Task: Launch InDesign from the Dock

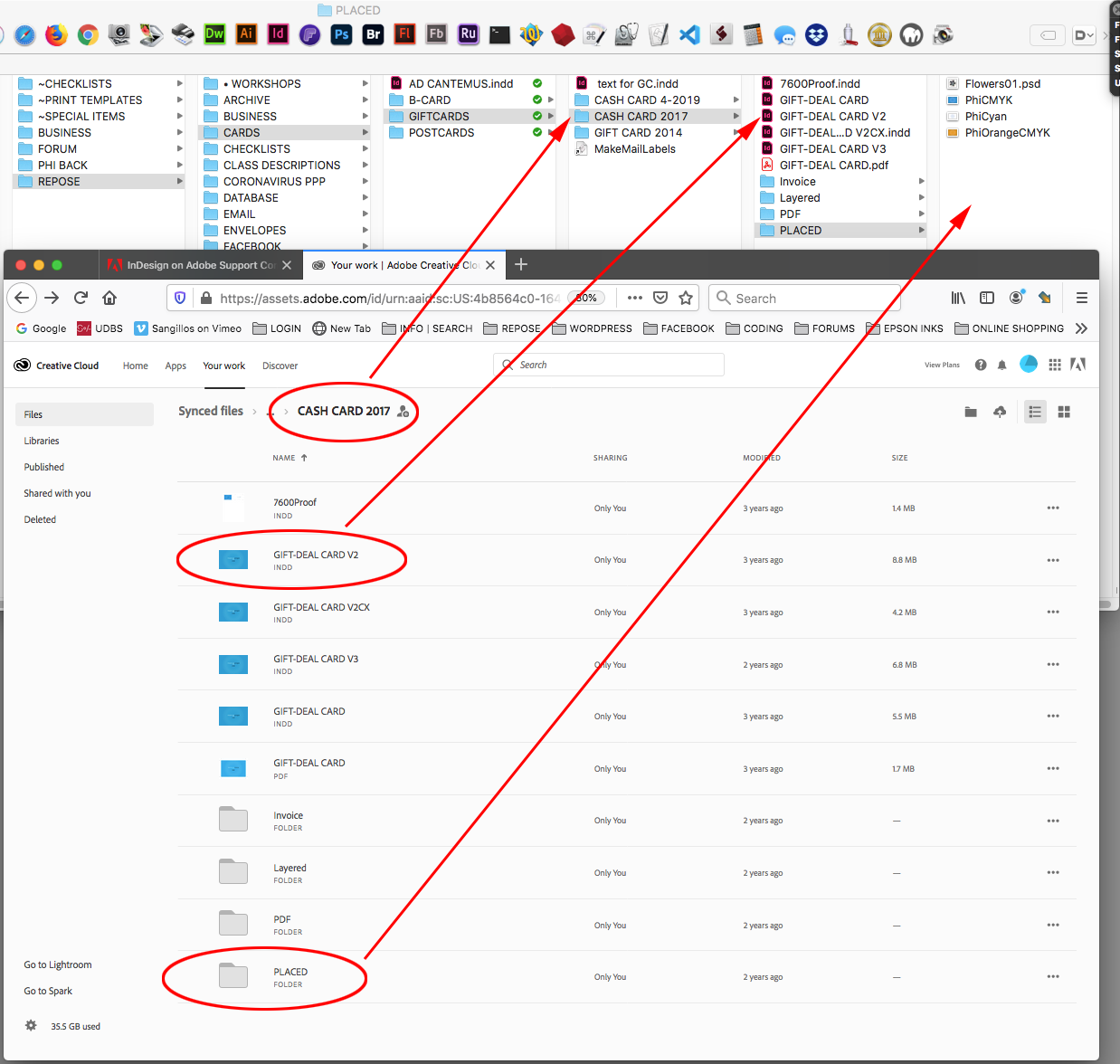Action: click(x=278, y=34)
